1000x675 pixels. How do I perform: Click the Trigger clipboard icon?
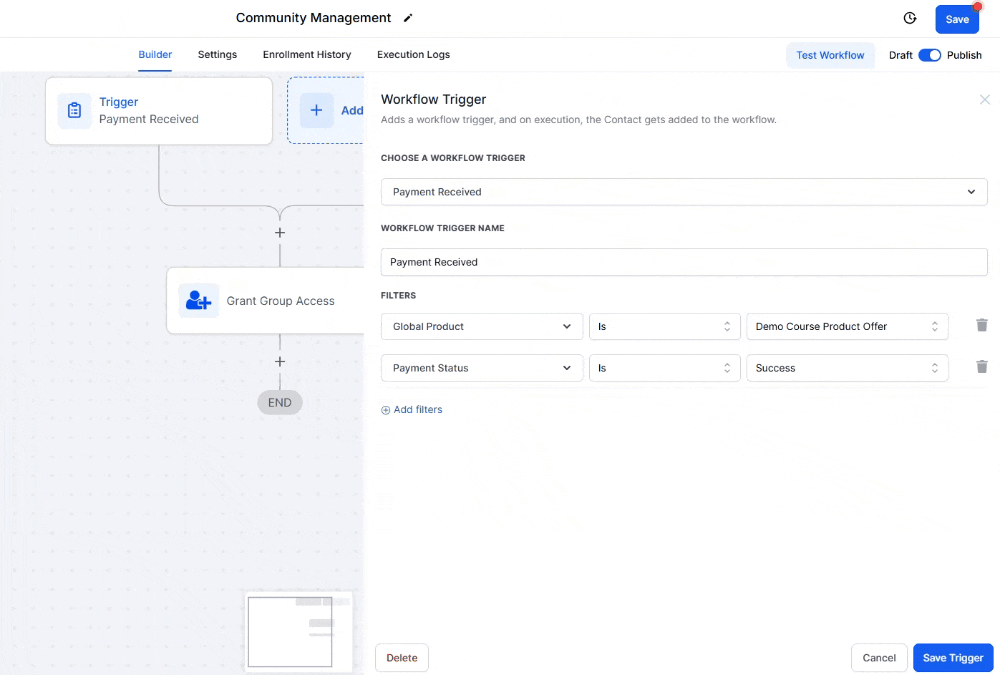75,110
